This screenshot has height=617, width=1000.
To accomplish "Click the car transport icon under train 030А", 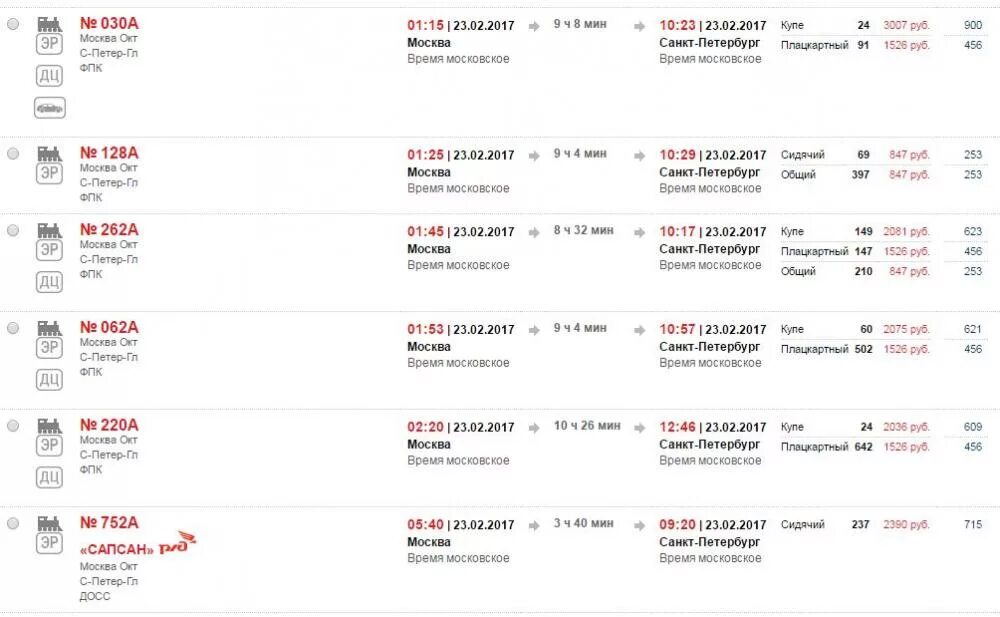I will (x=50, y=108).
